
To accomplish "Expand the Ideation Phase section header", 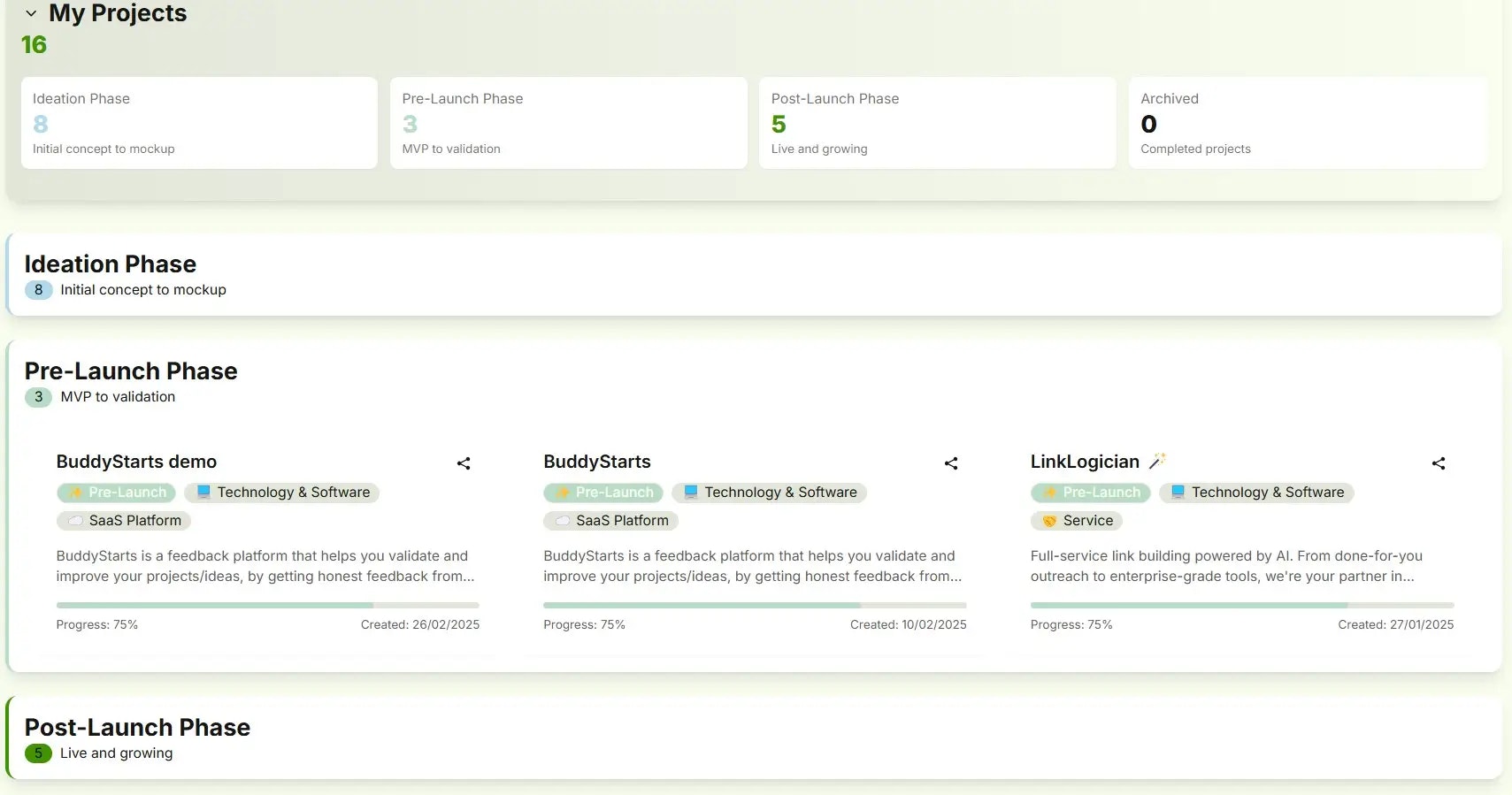I will (754, 275).
